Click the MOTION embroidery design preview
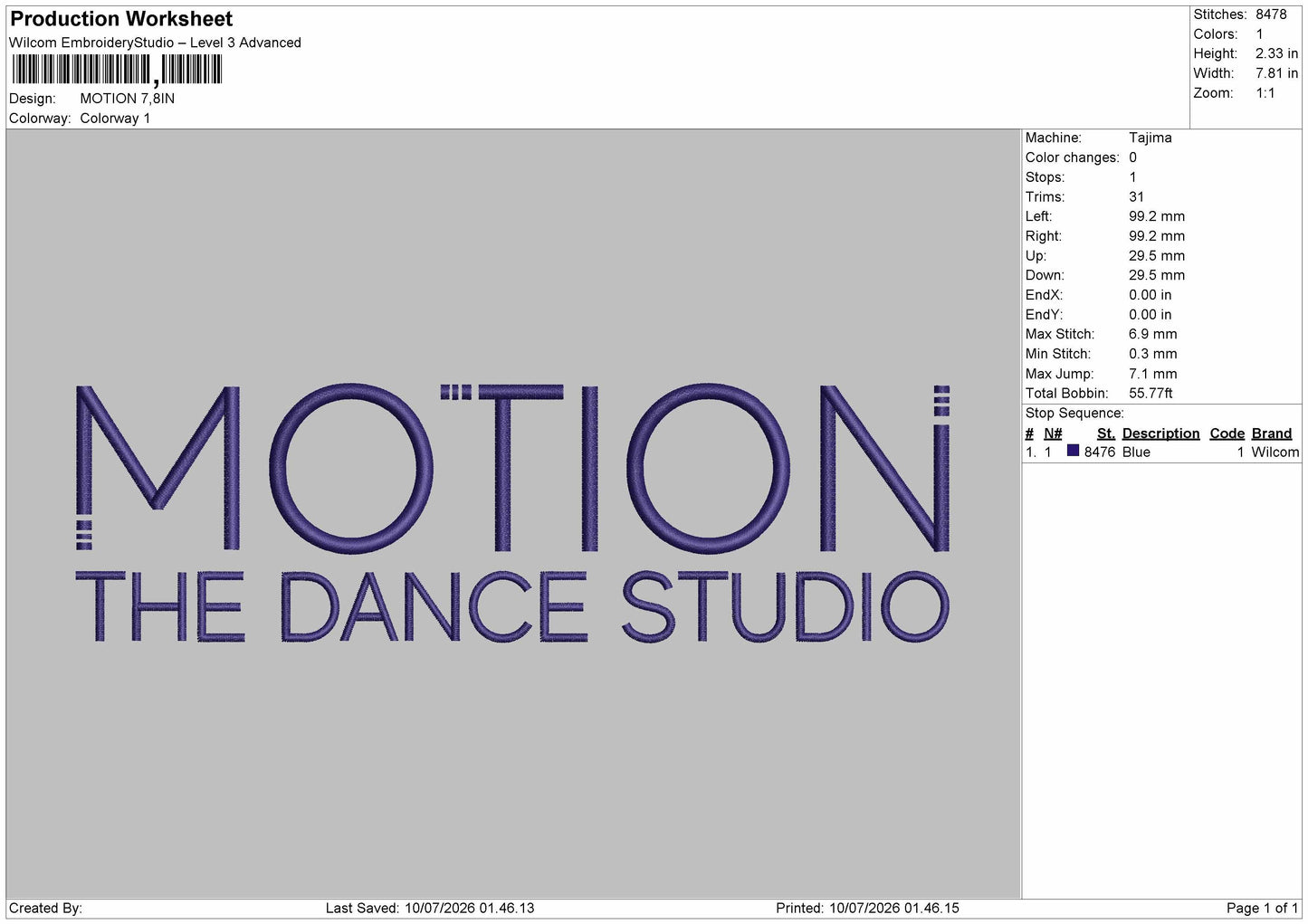1308x924 pixels. click(x=512, y=513)
